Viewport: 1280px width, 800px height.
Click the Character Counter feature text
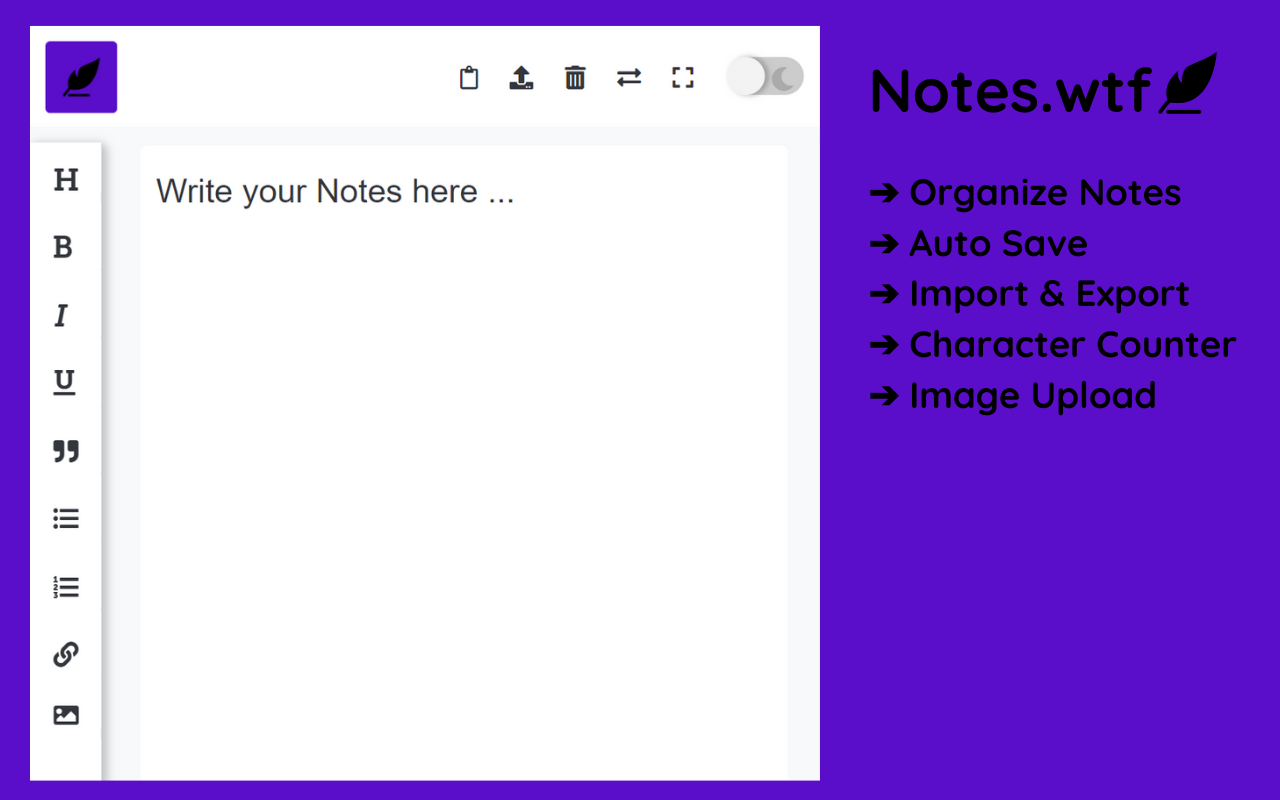tap(1073, 344)
